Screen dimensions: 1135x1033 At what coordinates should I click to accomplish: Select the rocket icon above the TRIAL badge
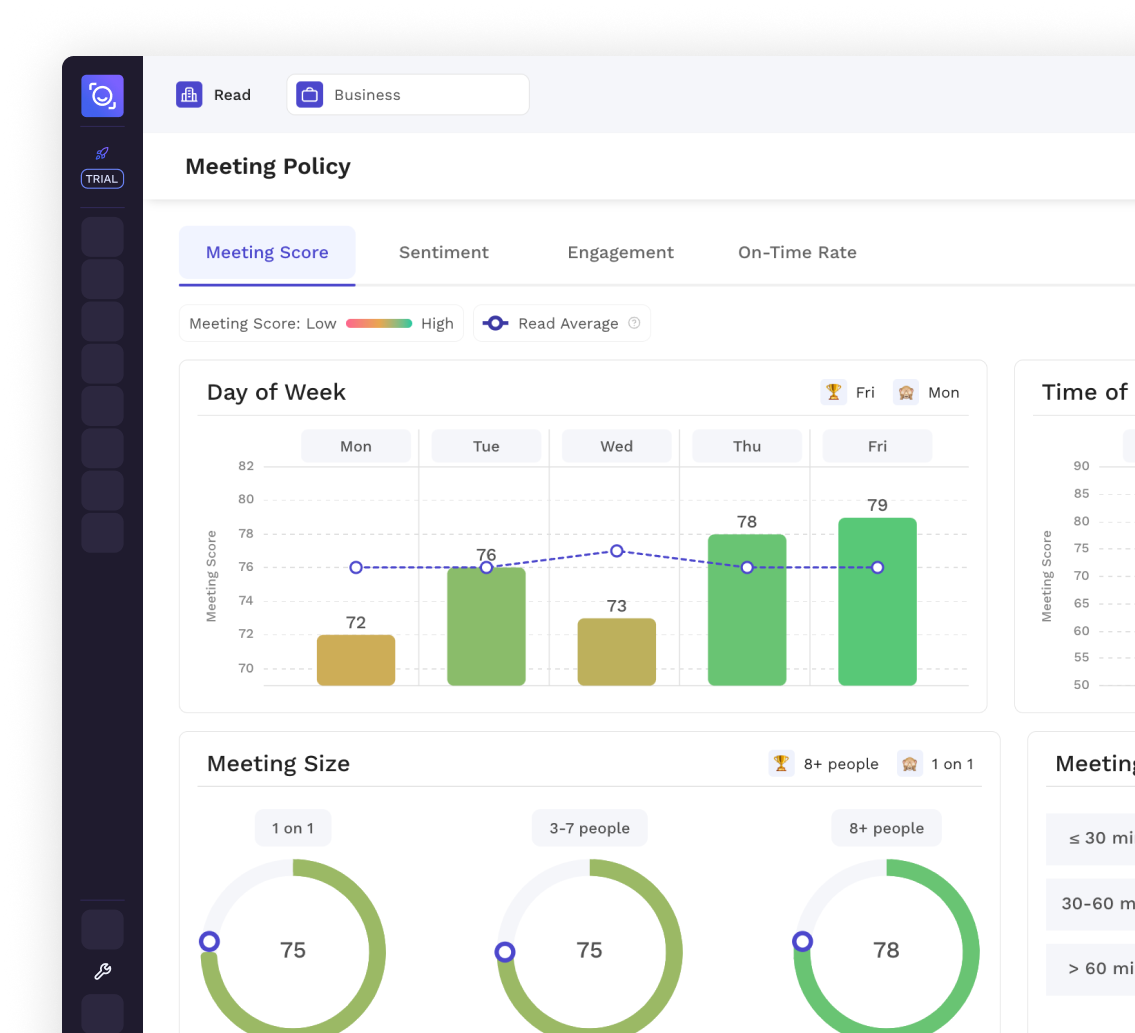pos(102,154)
